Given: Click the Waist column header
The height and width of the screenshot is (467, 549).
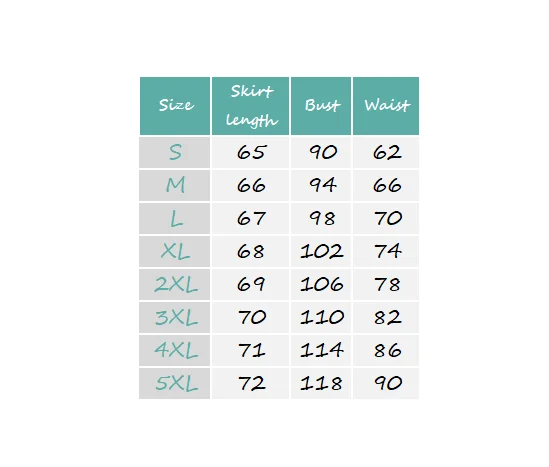Looking at the screenshot, I should 386,106.
